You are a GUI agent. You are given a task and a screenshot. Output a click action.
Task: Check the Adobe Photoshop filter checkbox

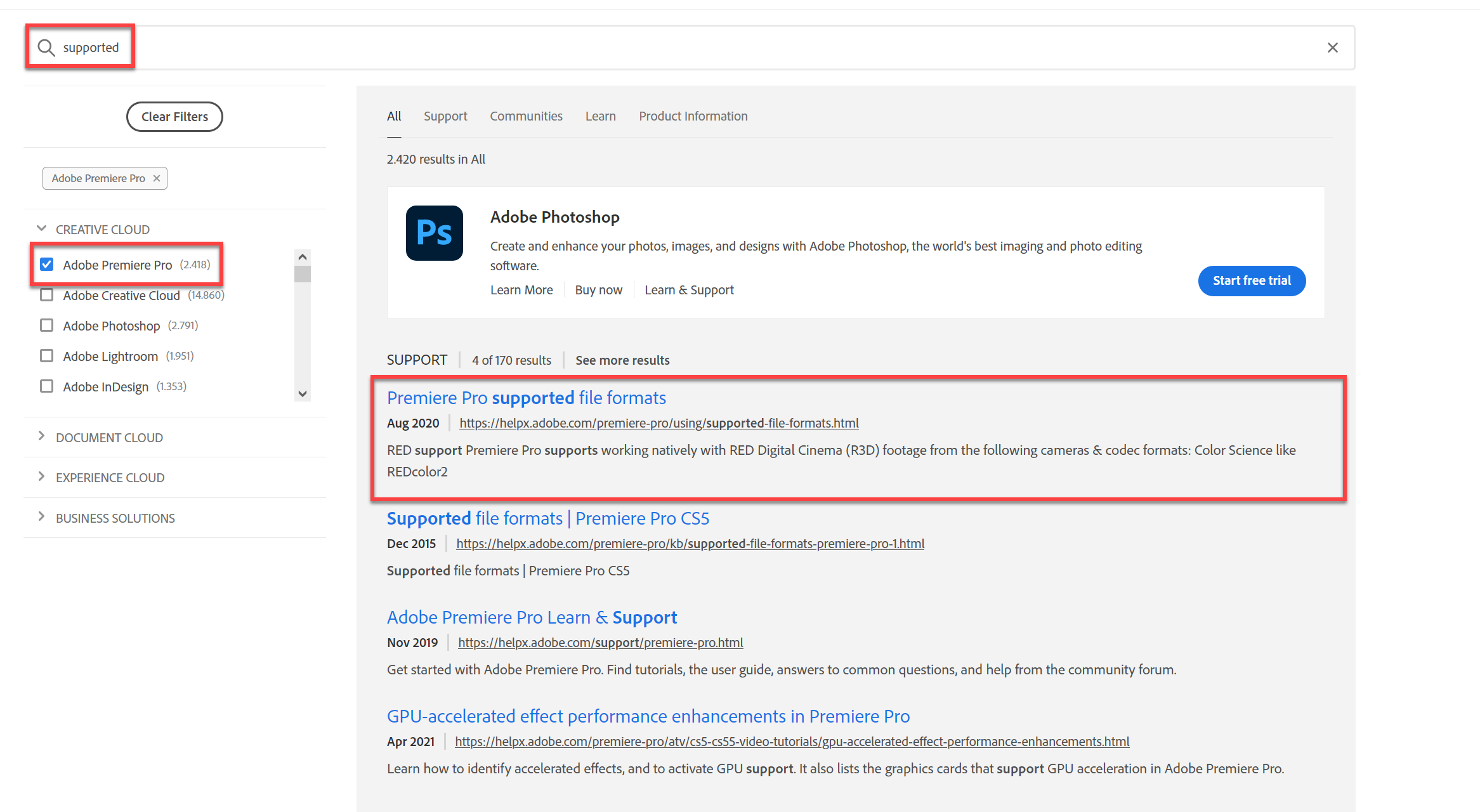[46, 325]
